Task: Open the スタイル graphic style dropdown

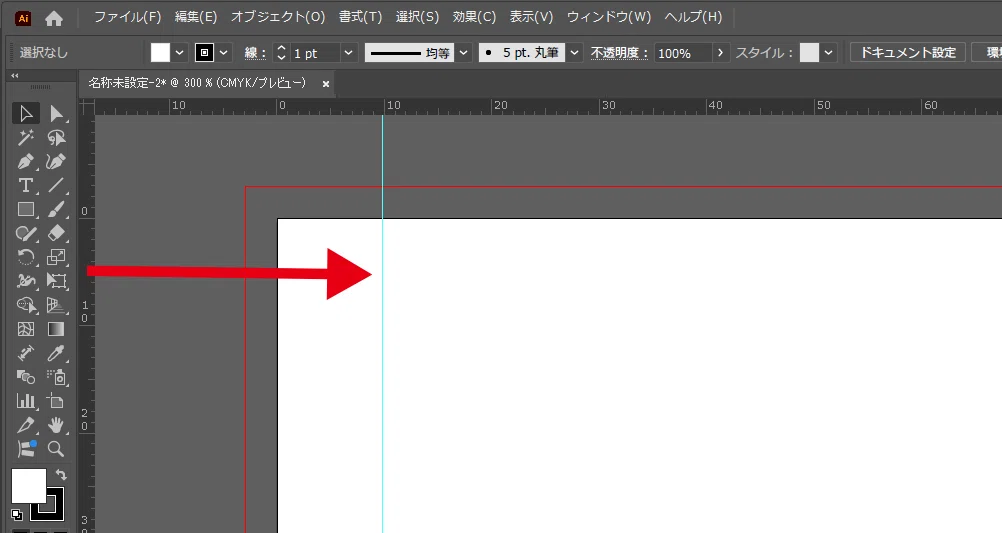Action: pyautogui.click(x=828, y=53)
